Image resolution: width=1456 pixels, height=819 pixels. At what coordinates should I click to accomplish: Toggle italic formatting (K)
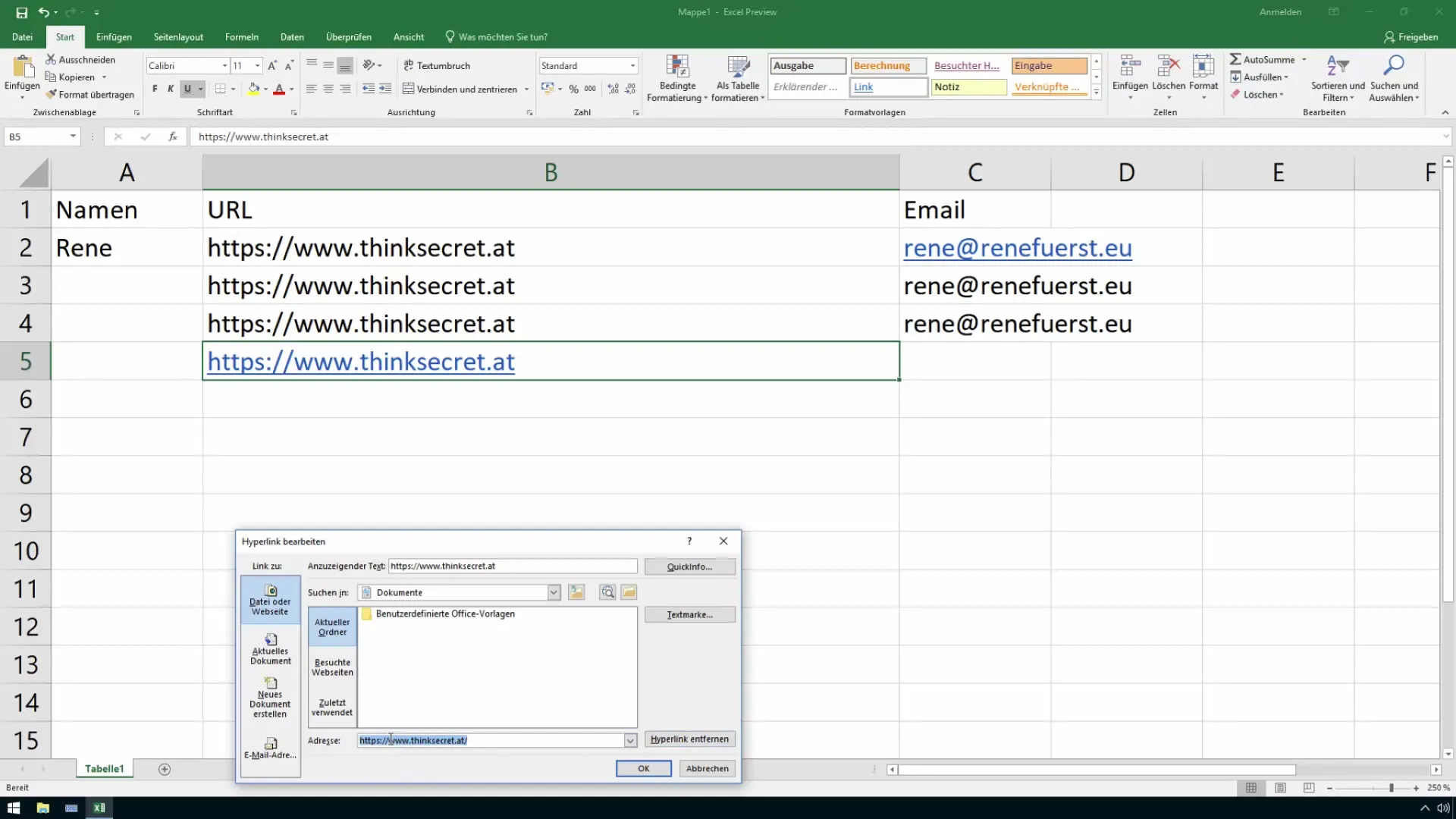tap(171, 89)
